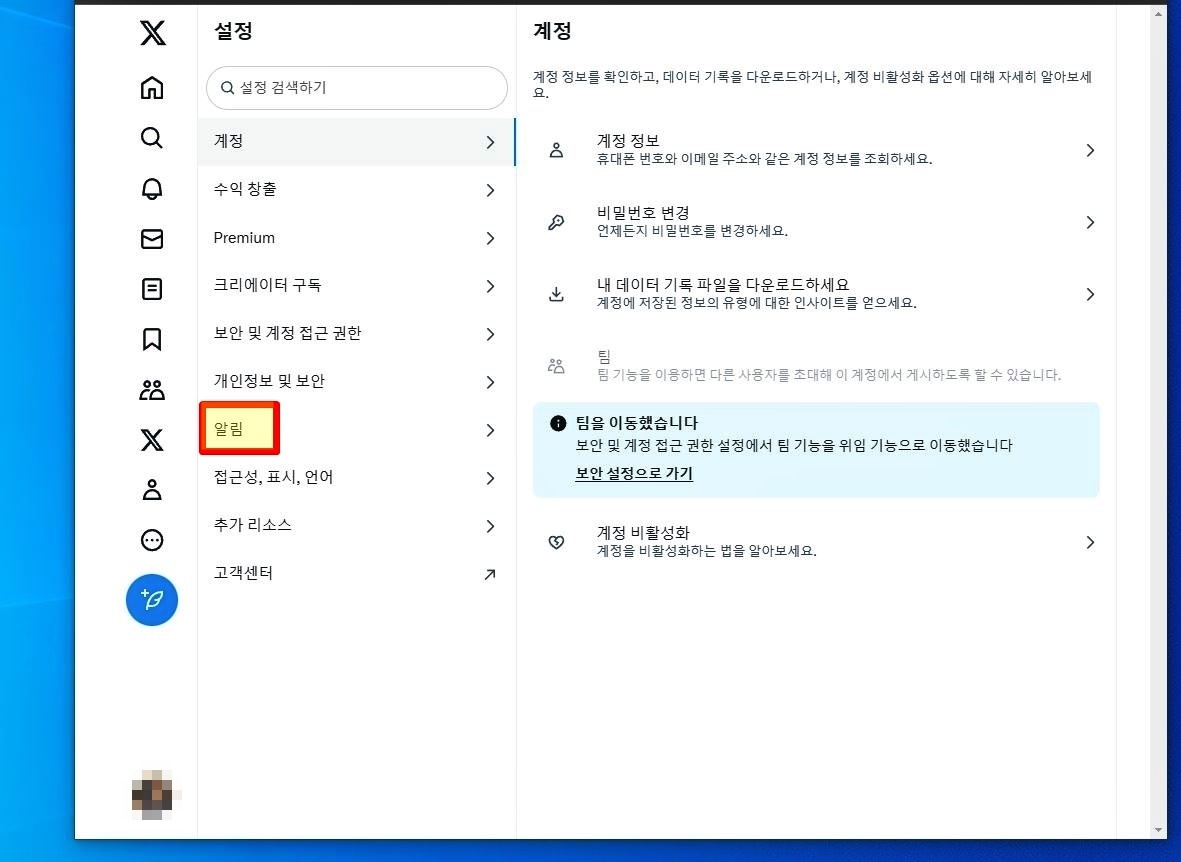Go to Home via house icon
The width and height of the screenshot is (1181, 862).
152,88
